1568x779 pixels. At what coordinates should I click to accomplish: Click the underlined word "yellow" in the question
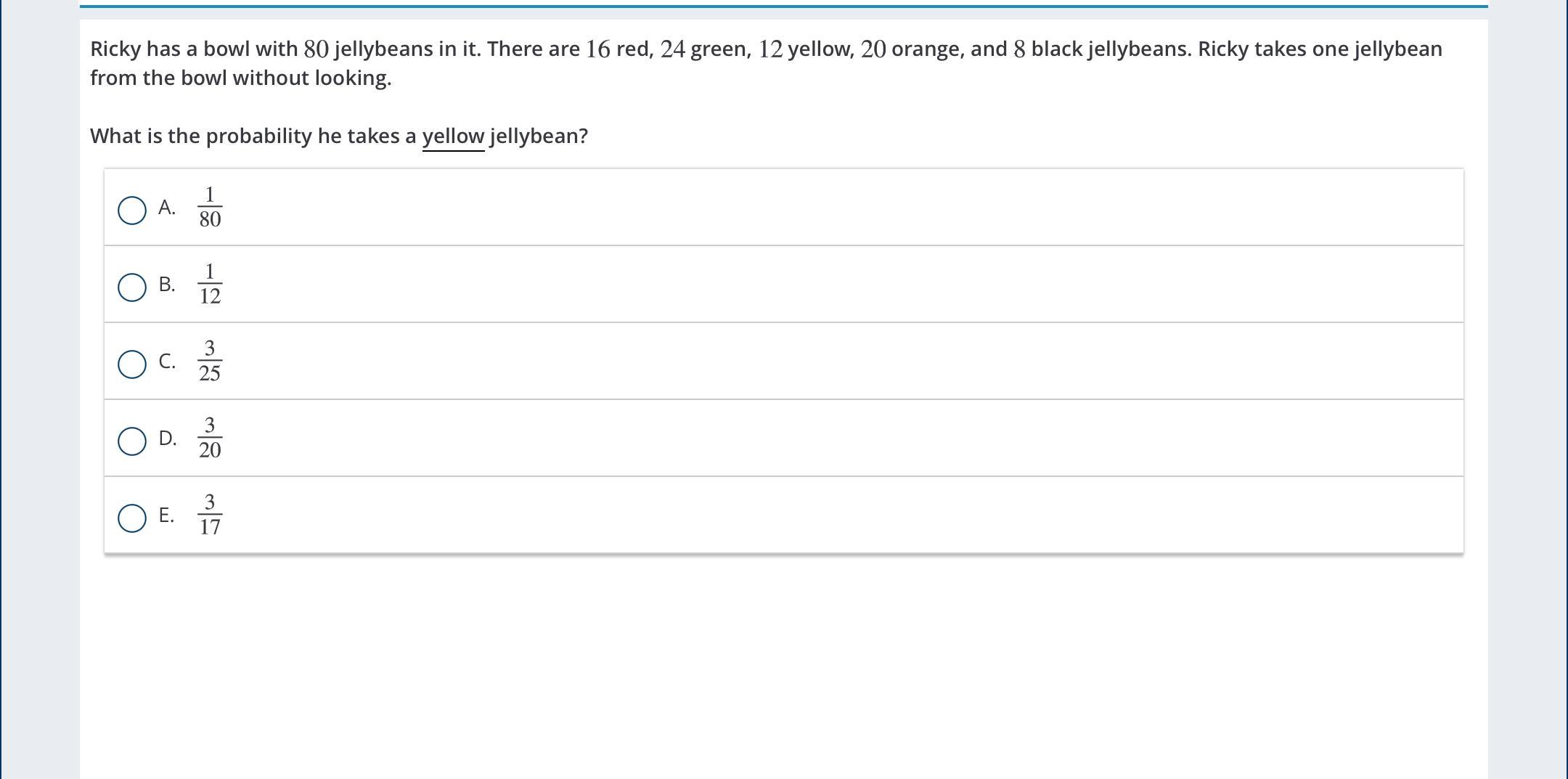[453, 136]
